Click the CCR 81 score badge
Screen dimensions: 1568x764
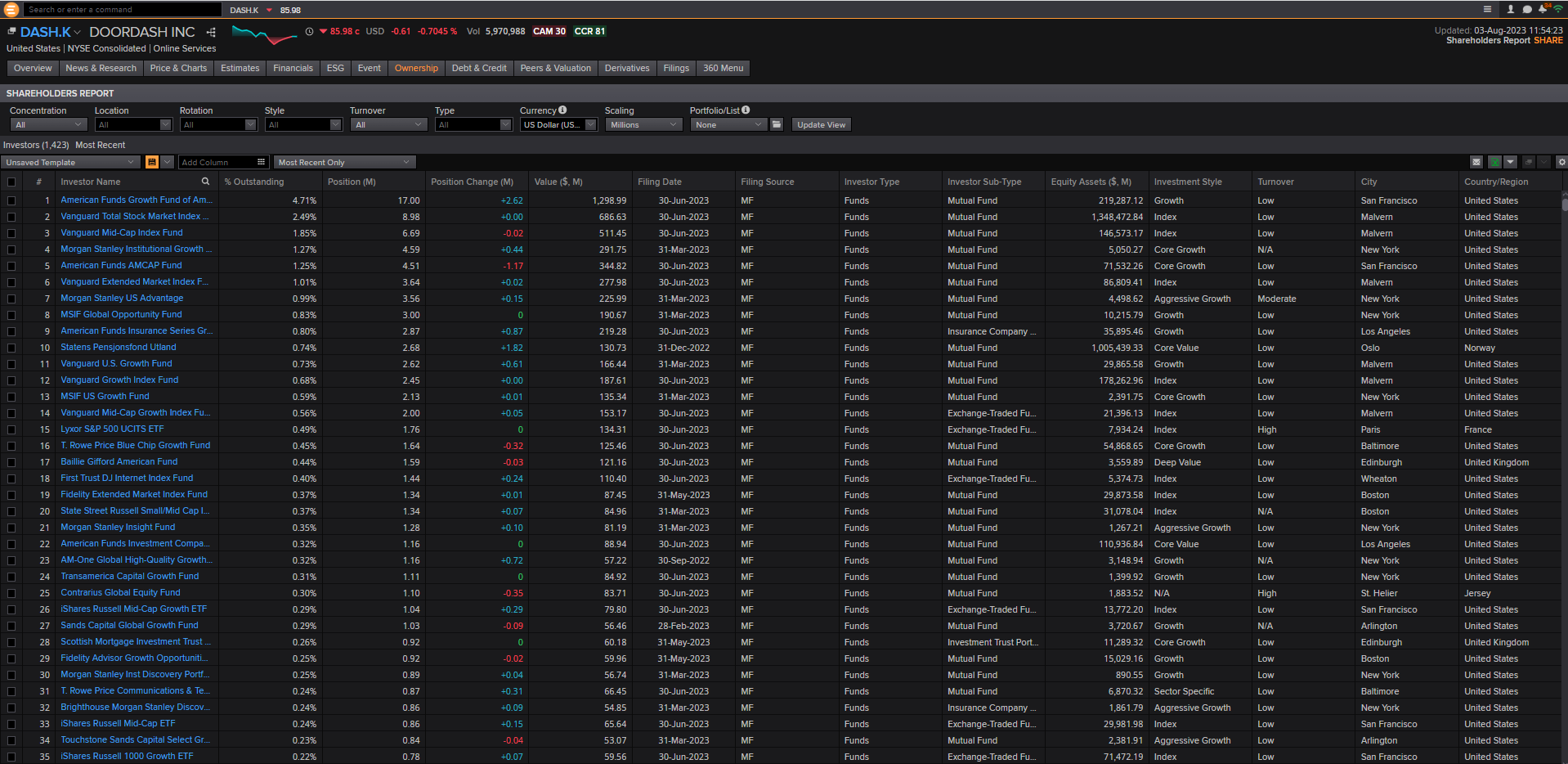point(589,31)
